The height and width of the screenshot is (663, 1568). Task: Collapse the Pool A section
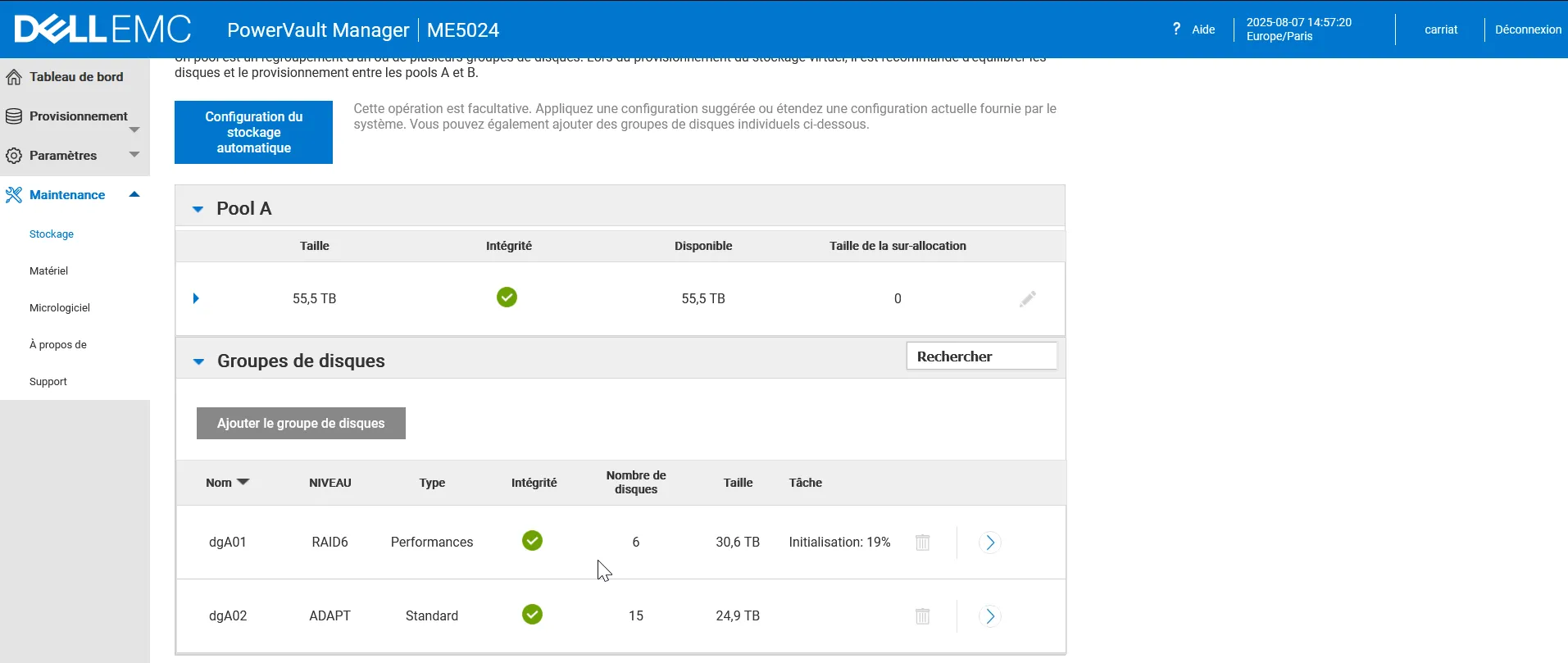click(x=198, y=209)
